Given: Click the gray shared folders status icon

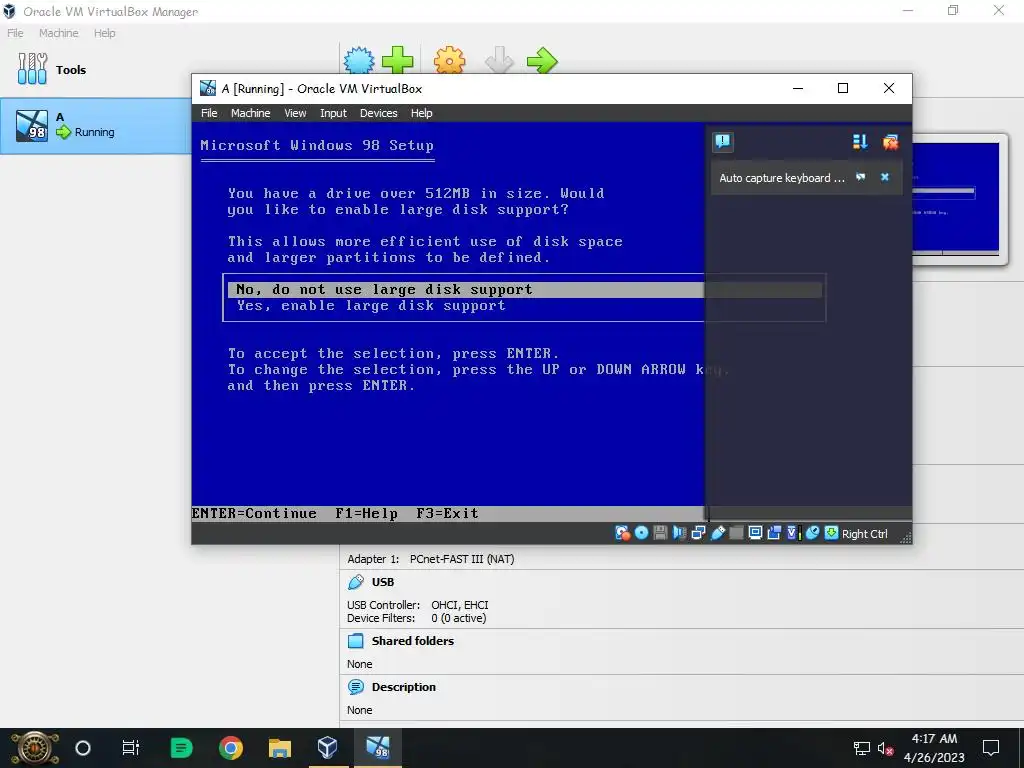Looking at the screenshot, I should click(736, 533).
